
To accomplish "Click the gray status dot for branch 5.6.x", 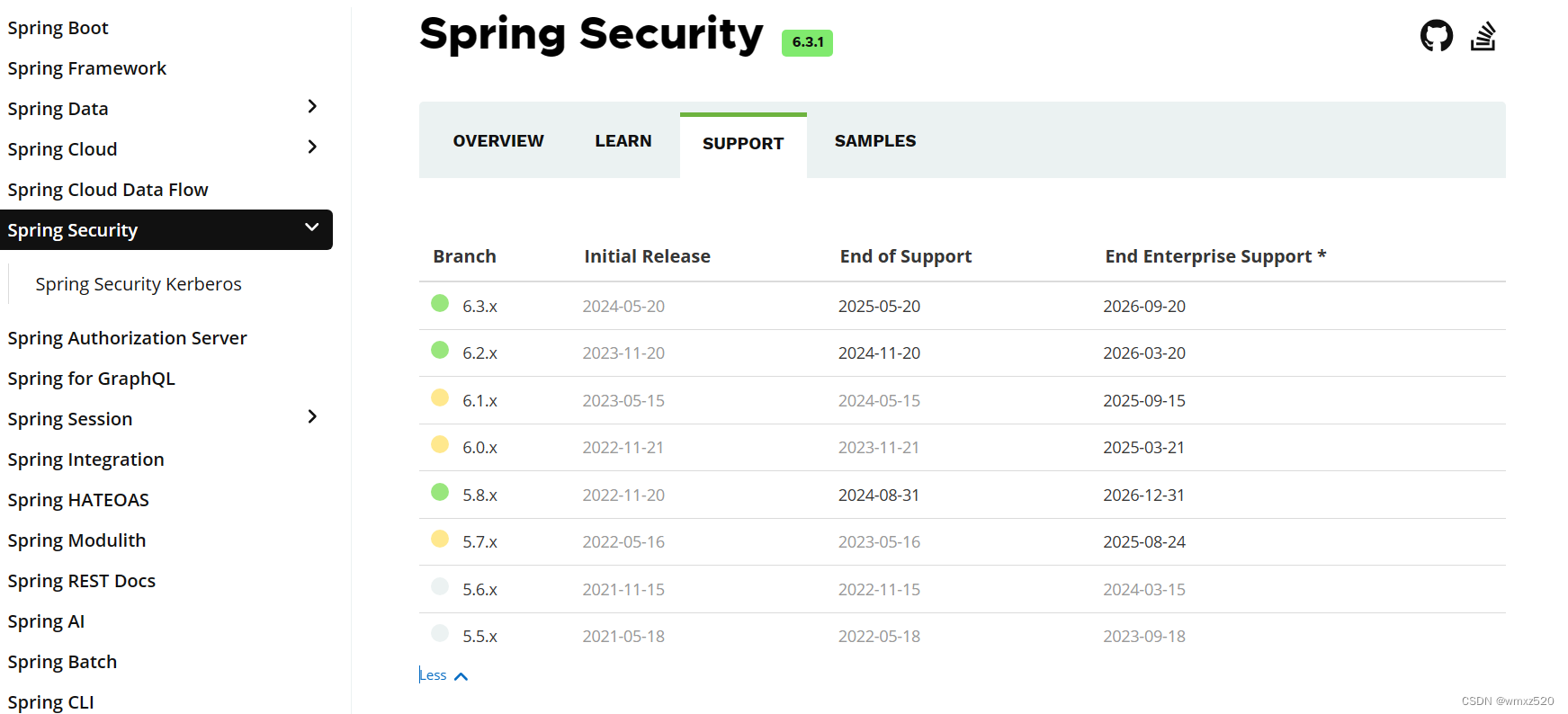I will point(440,585).
